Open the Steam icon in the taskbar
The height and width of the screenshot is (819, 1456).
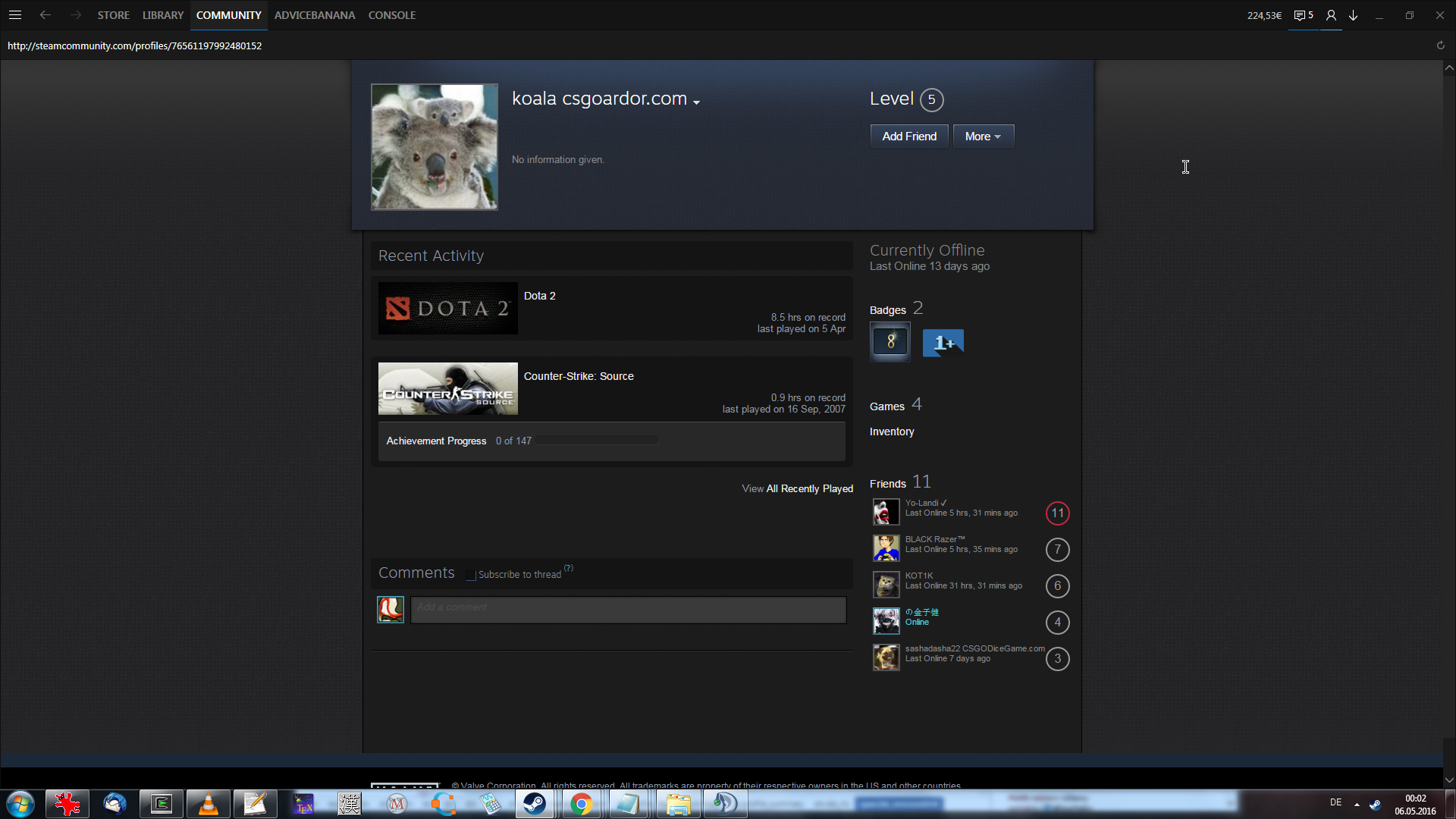pos(535,804)
